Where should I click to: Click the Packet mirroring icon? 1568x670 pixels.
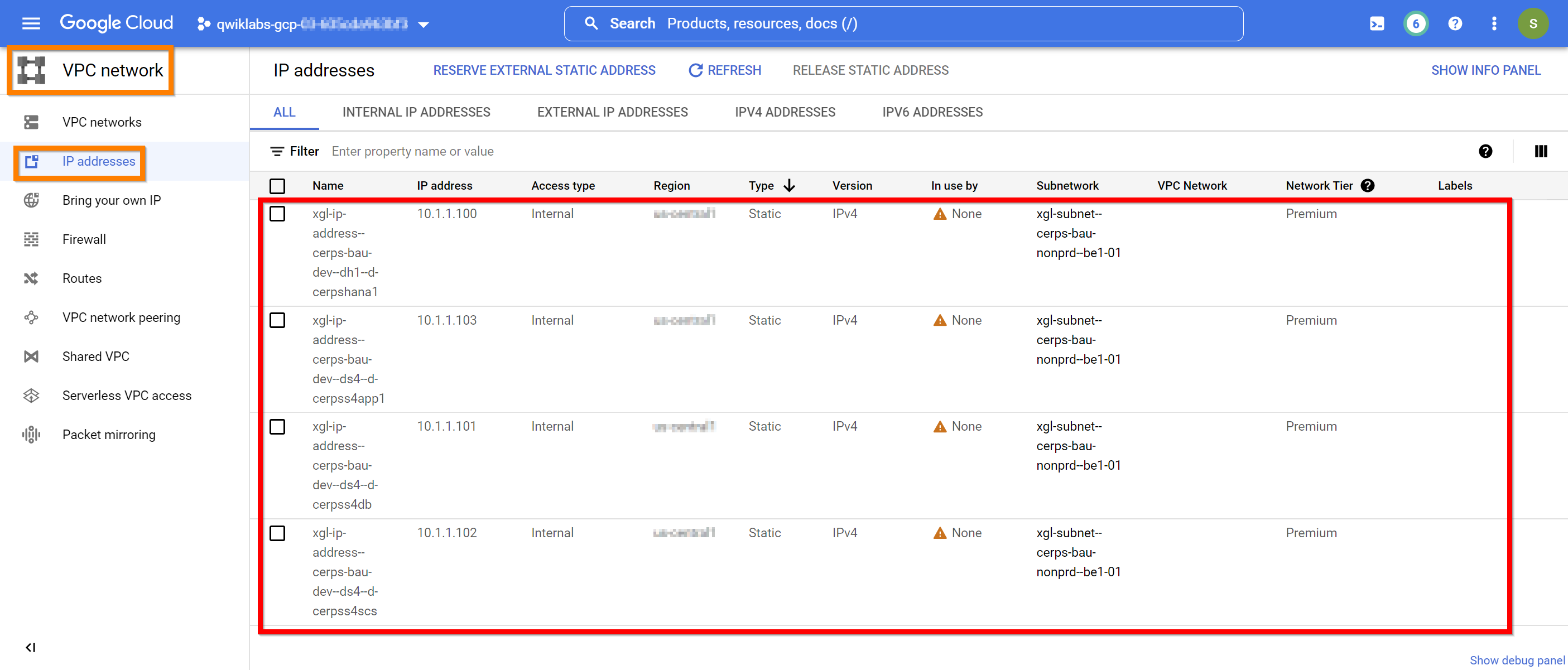[x=31, y=435]
